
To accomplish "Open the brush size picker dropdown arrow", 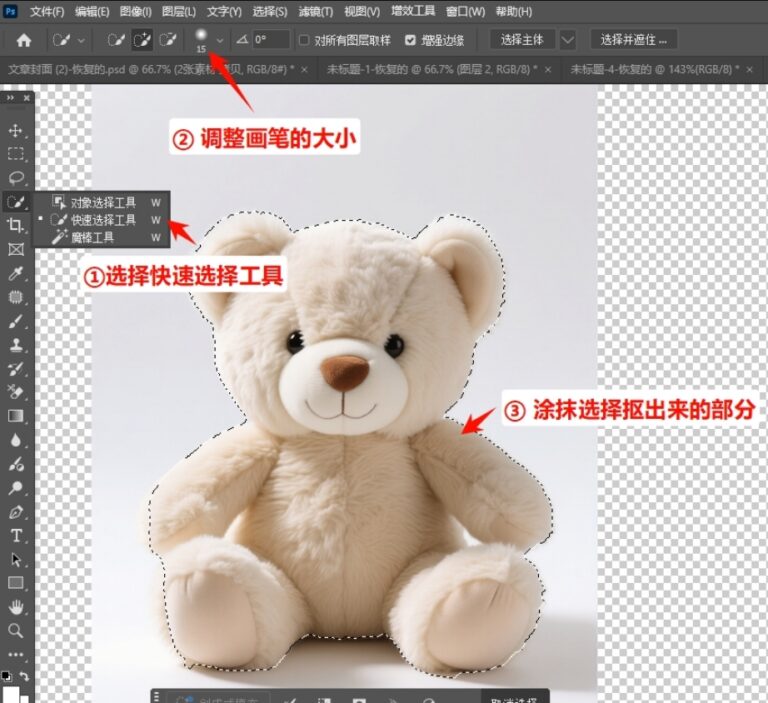I will coord(220,40).
